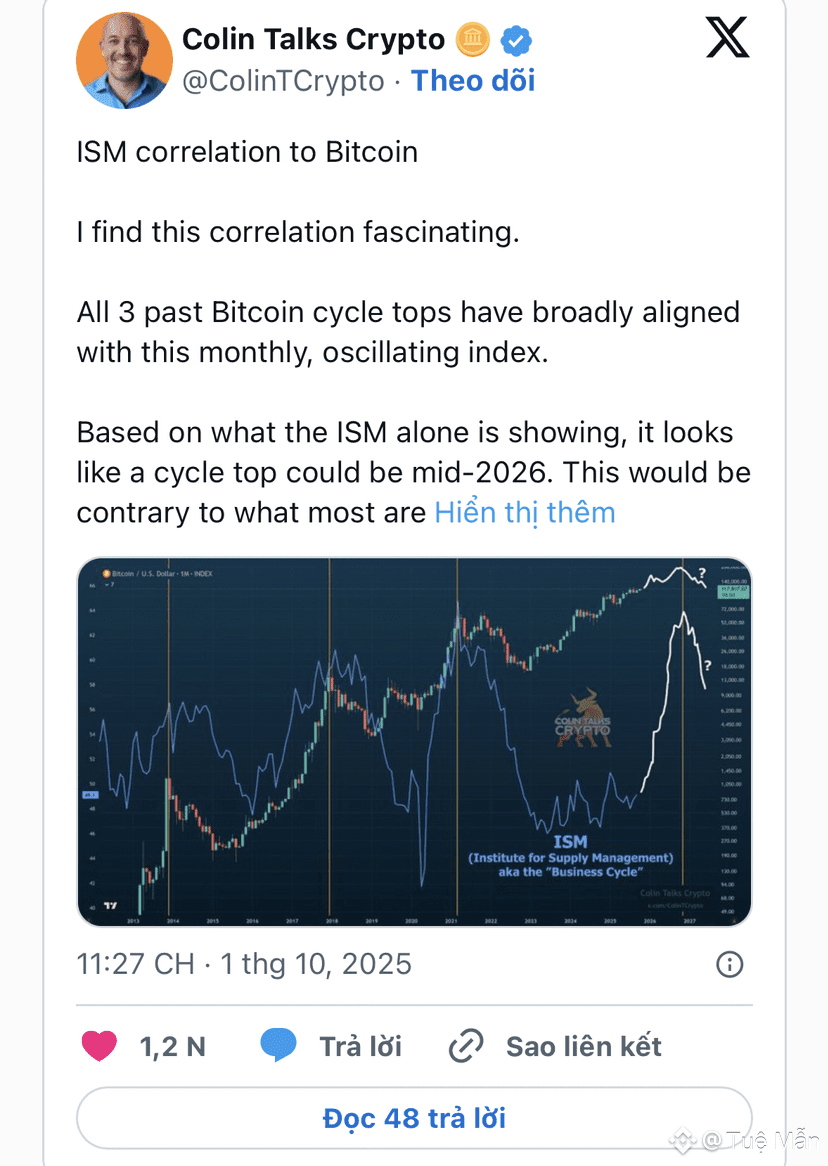828x1166 pixels.
Task: Follow the account via "Theo dõi"
Action: (x=473, y=81)
